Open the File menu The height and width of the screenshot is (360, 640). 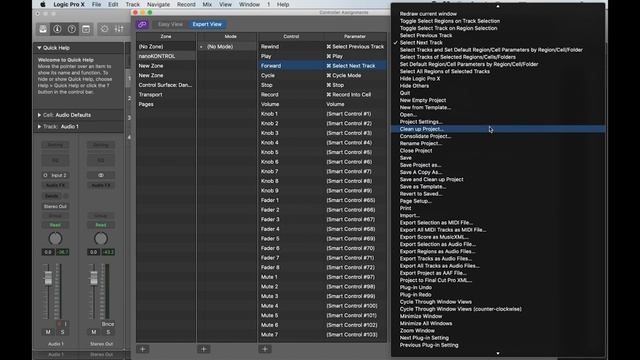click(97, 4)
